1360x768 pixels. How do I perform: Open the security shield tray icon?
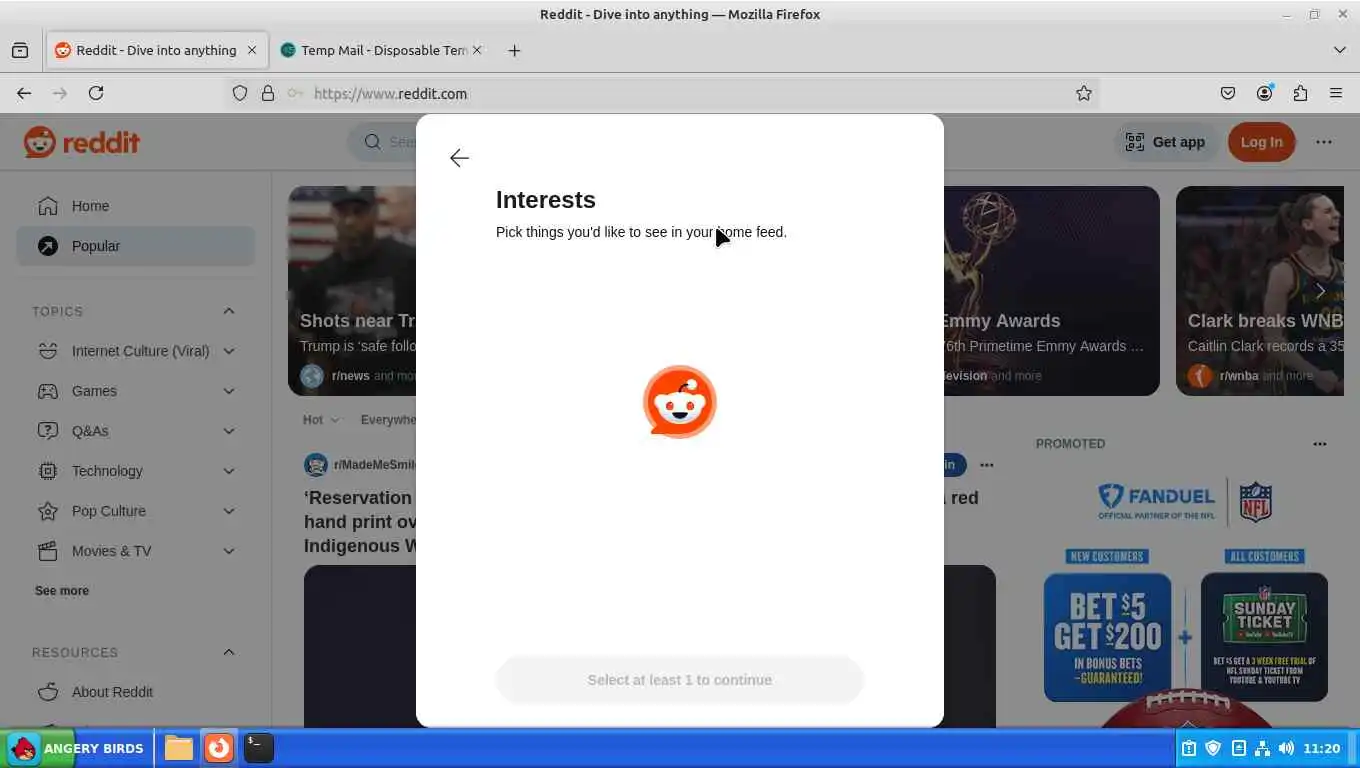tap(1213, 748)
